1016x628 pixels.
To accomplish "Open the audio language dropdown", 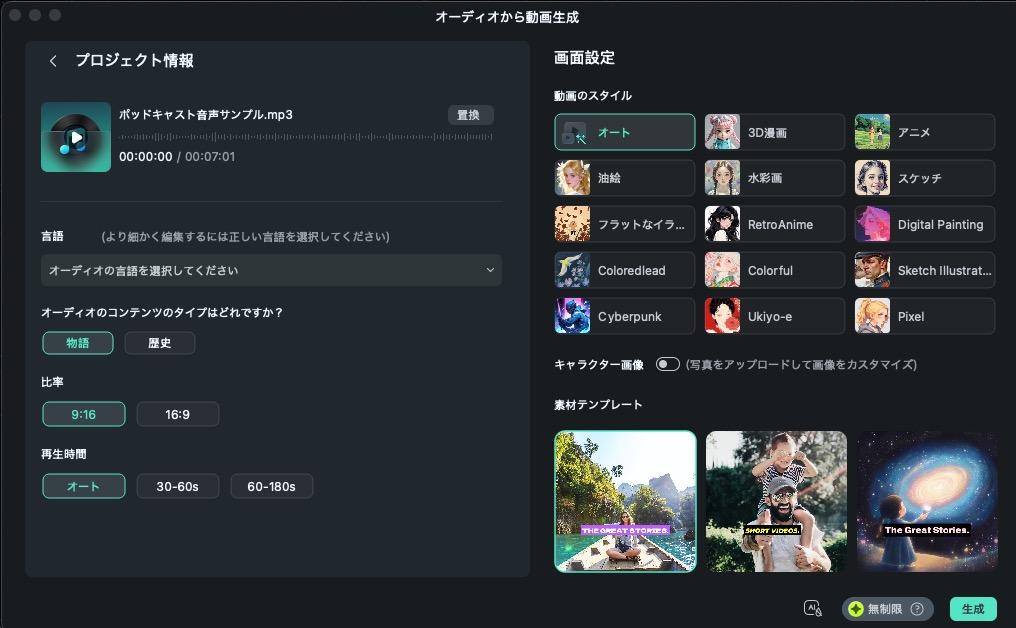I will (270, 270).
